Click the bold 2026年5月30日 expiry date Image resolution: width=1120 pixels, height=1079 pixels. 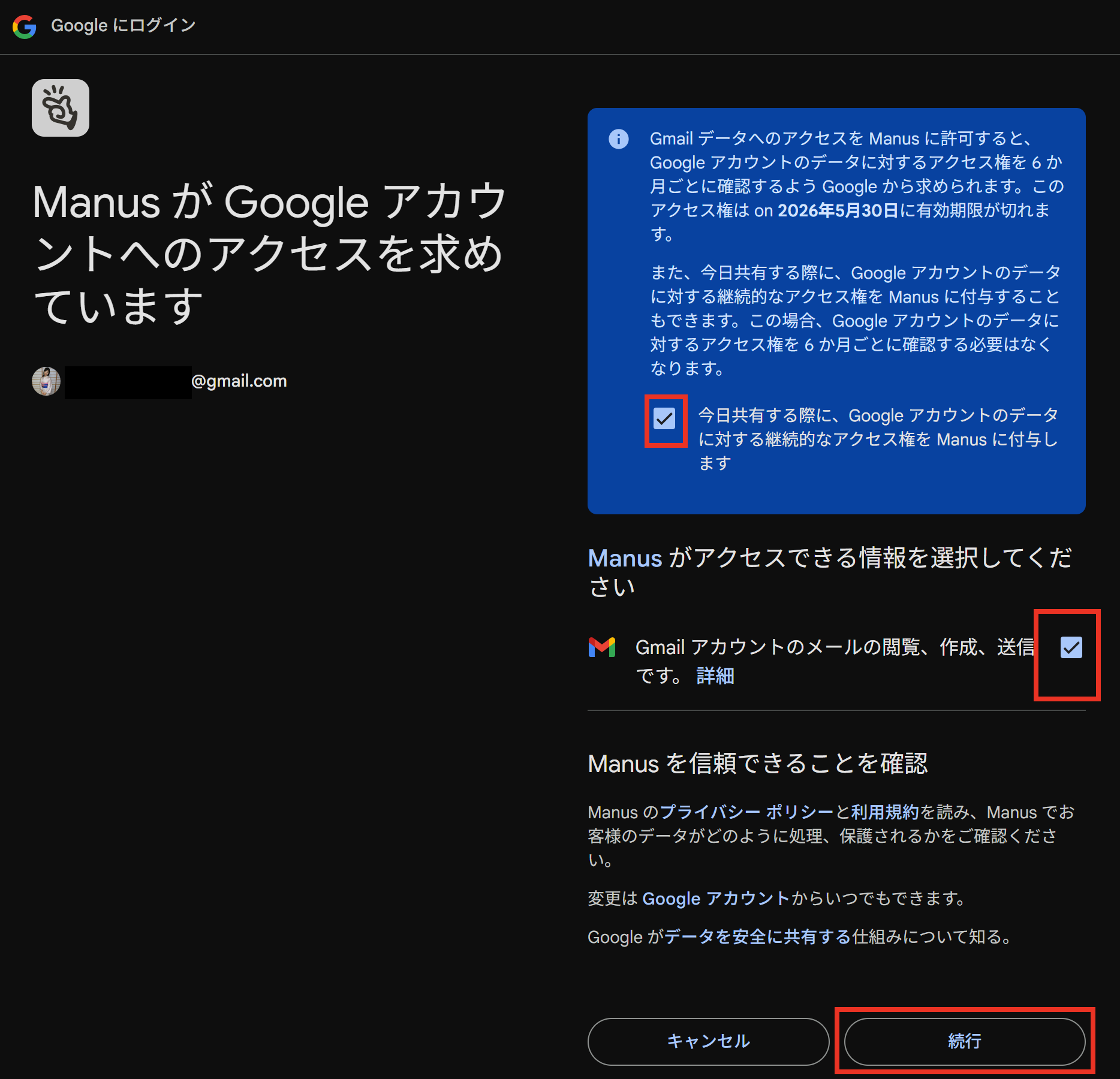point(838,210)
